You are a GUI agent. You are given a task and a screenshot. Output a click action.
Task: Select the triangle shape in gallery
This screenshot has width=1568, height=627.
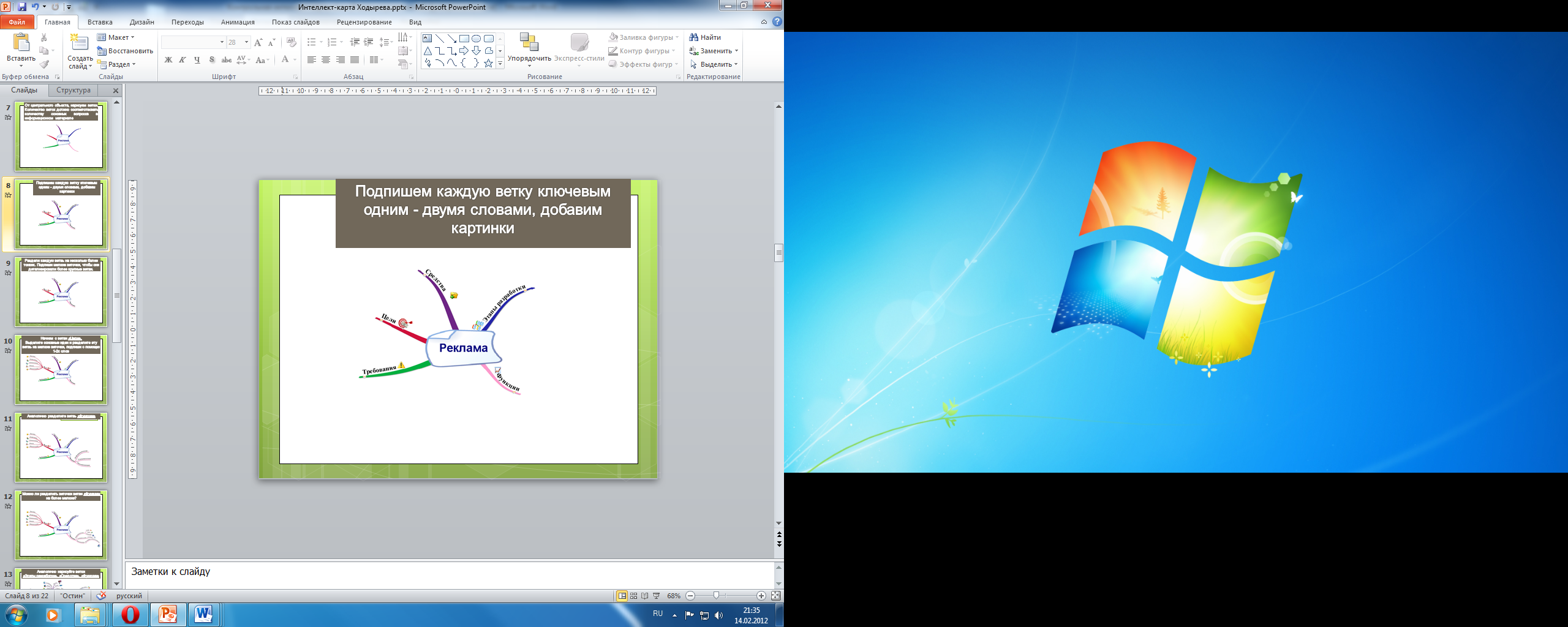(428, 51)
